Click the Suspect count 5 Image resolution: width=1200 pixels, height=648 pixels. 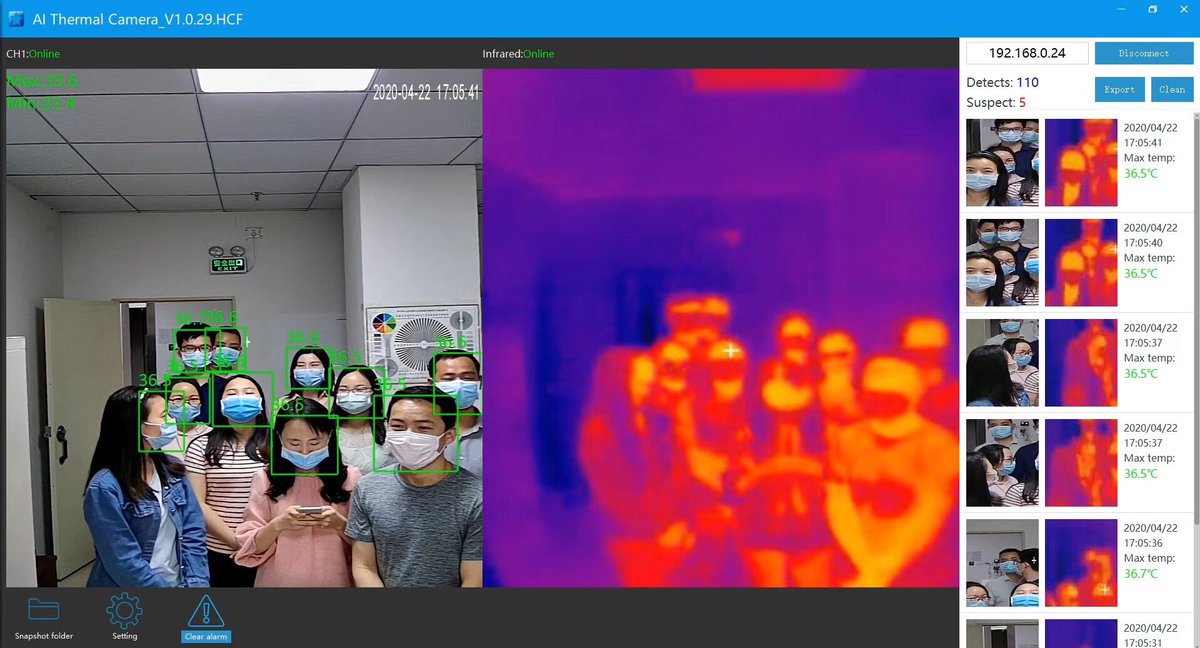[x=1022, y=102]
